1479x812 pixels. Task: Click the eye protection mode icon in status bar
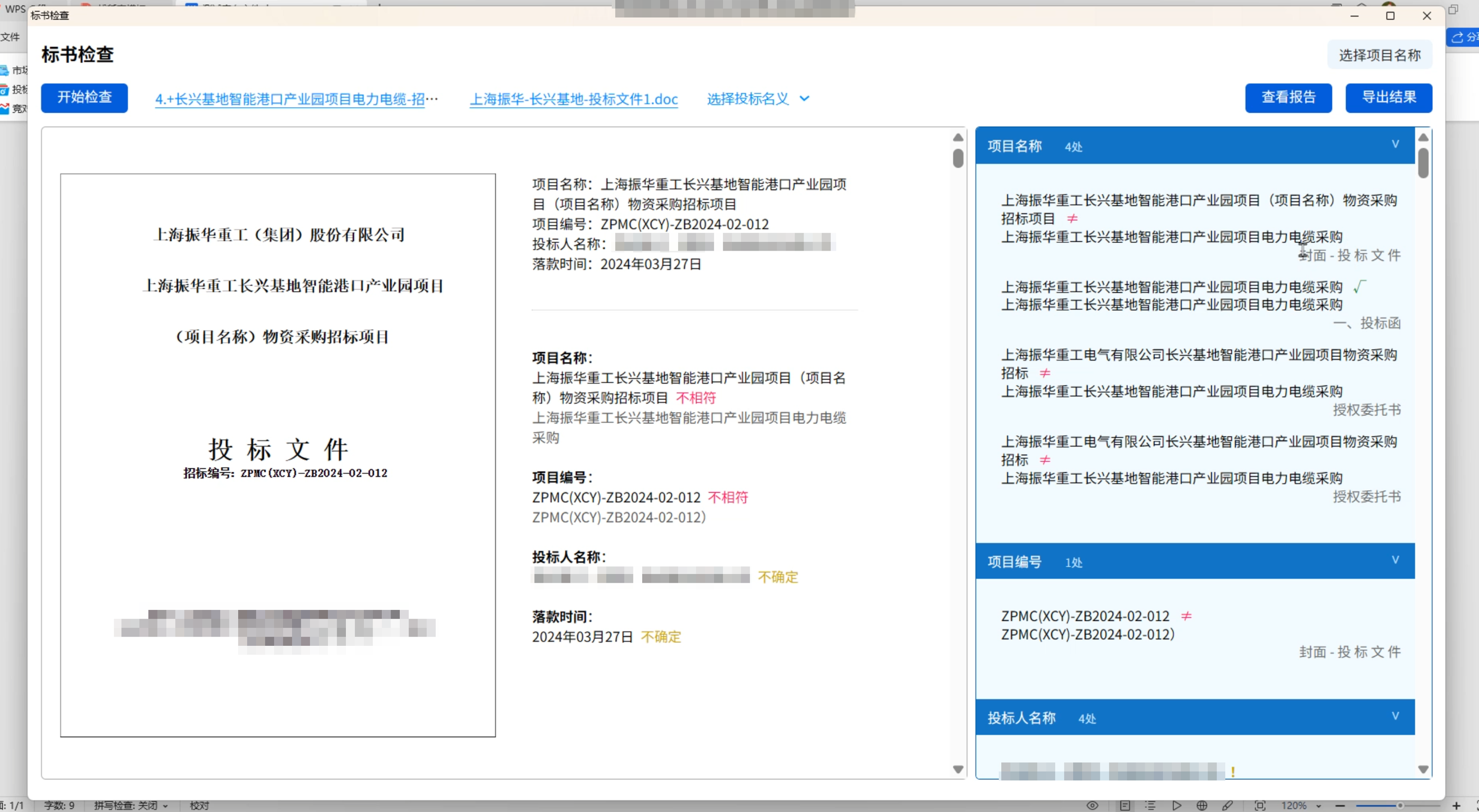(x=1092, y=805)
